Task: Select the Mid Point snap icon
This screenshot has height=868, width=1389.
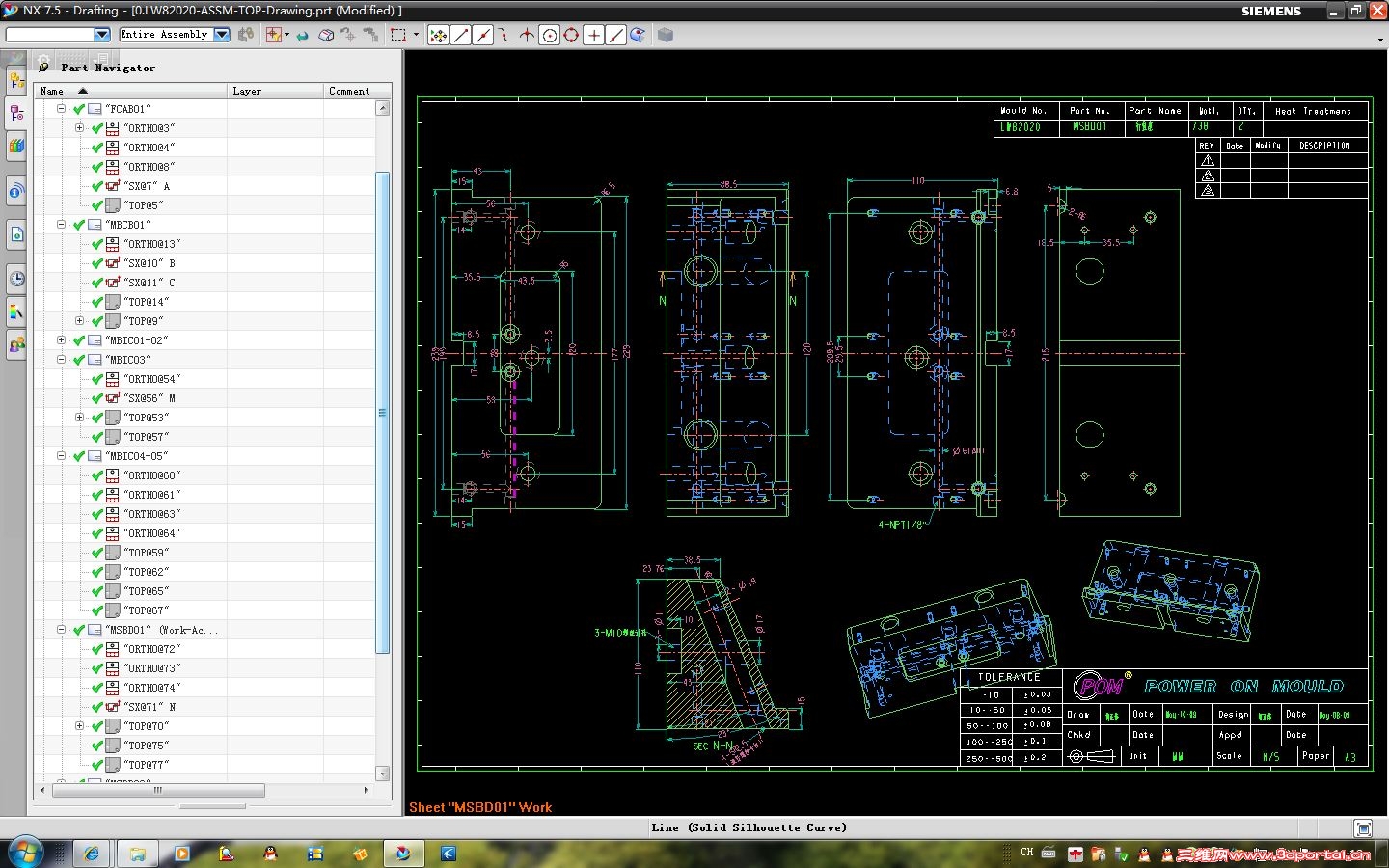Action: [x=483, y=36]
